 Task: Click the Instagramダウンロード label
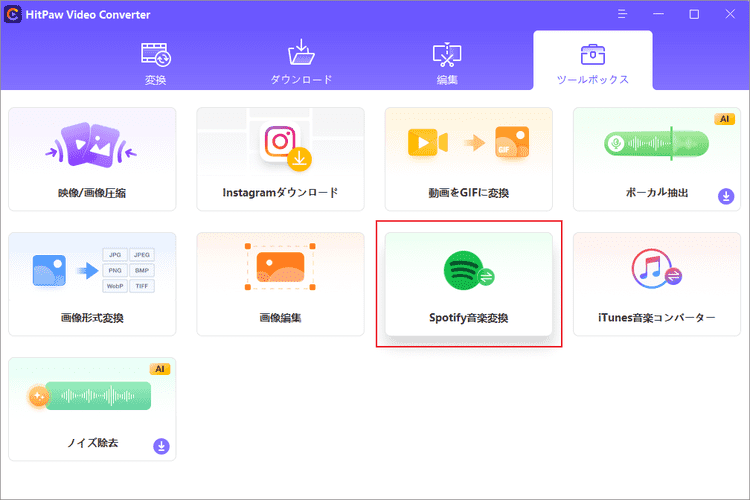click(x=280, y=193)
